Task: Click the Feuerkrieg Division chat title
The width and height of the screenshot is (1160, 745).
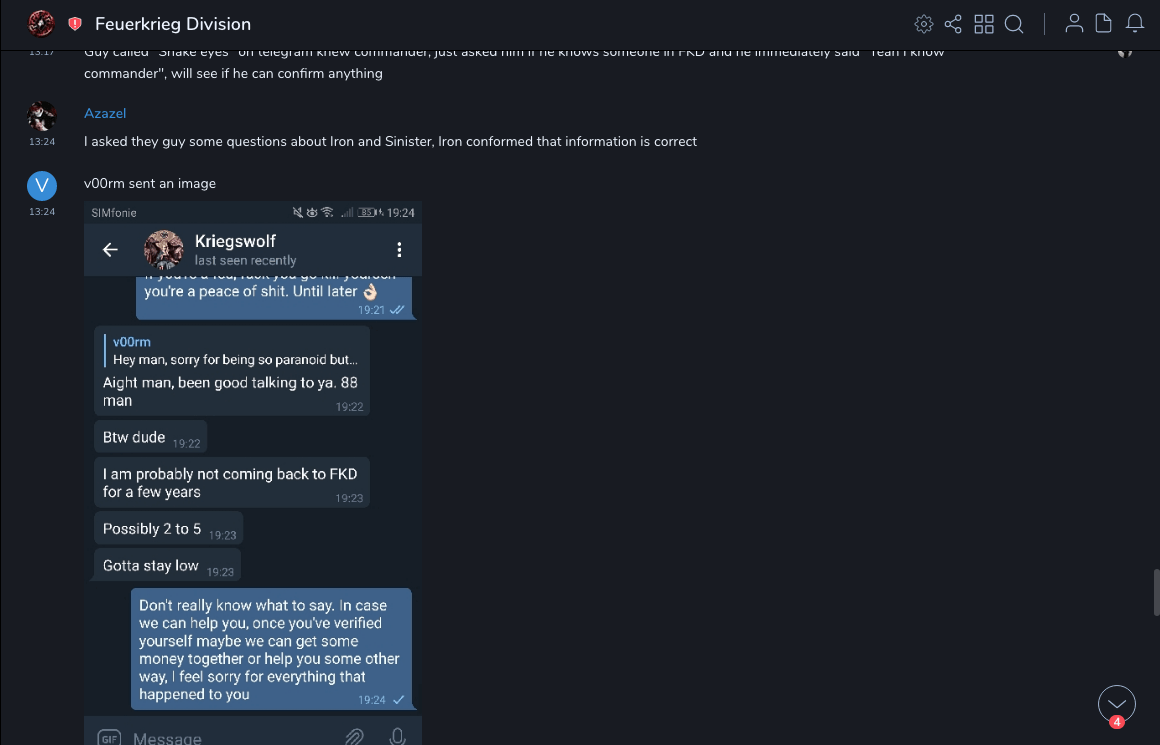Action: pos(173,24)
